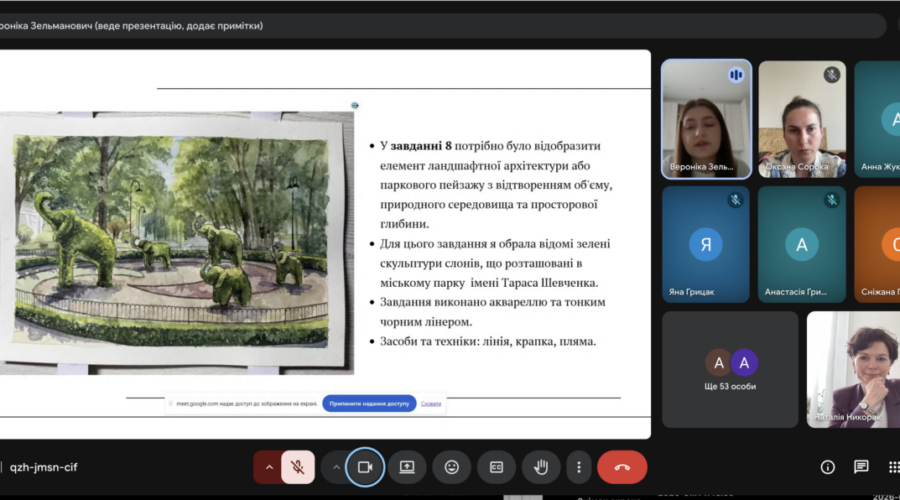
Task: Click muted mic icon on Яна Грицак tile
Action: (x=735, y=200)
